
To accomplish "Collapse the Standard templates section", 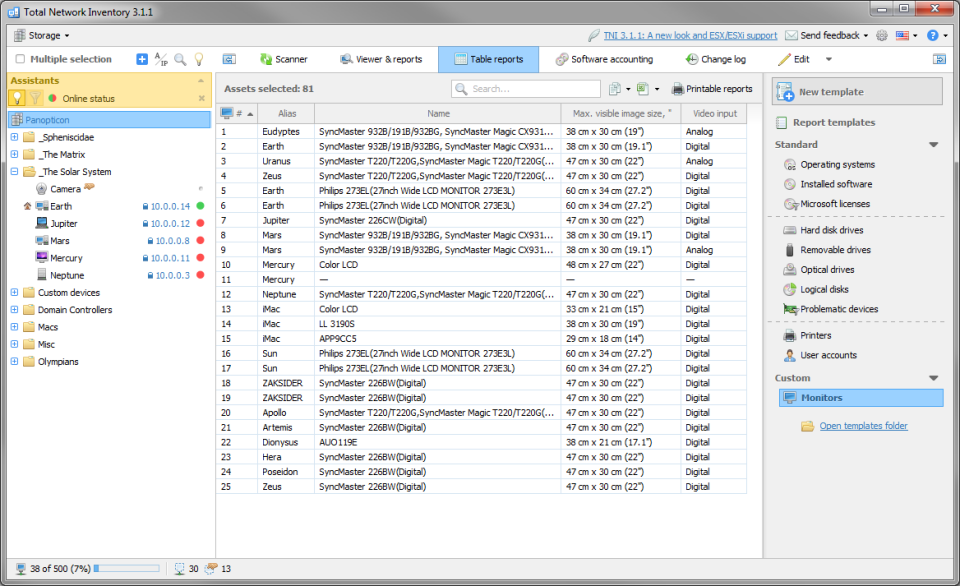I will click(933, 145).
